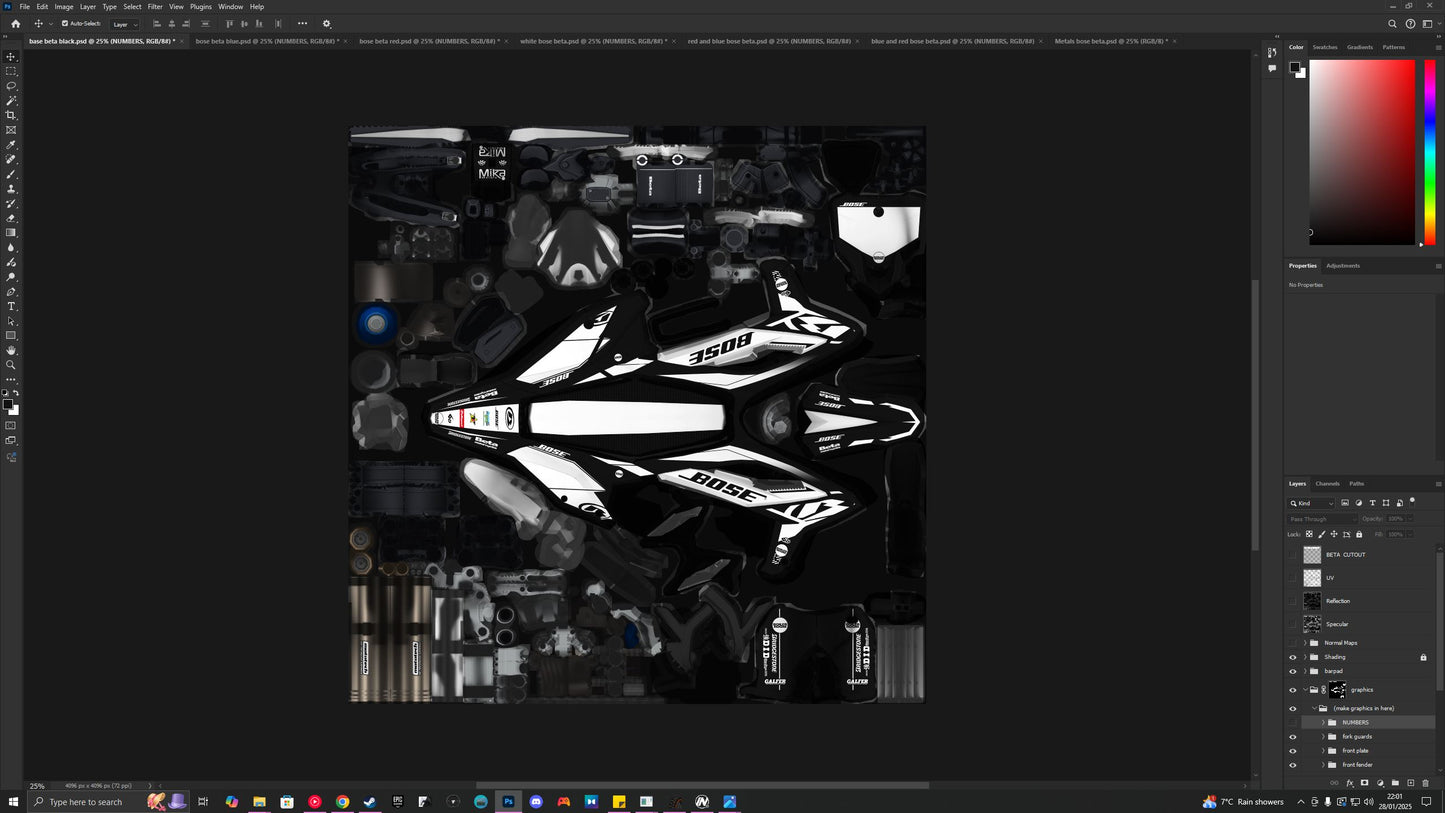Select the Blur tool

(11, 247)
